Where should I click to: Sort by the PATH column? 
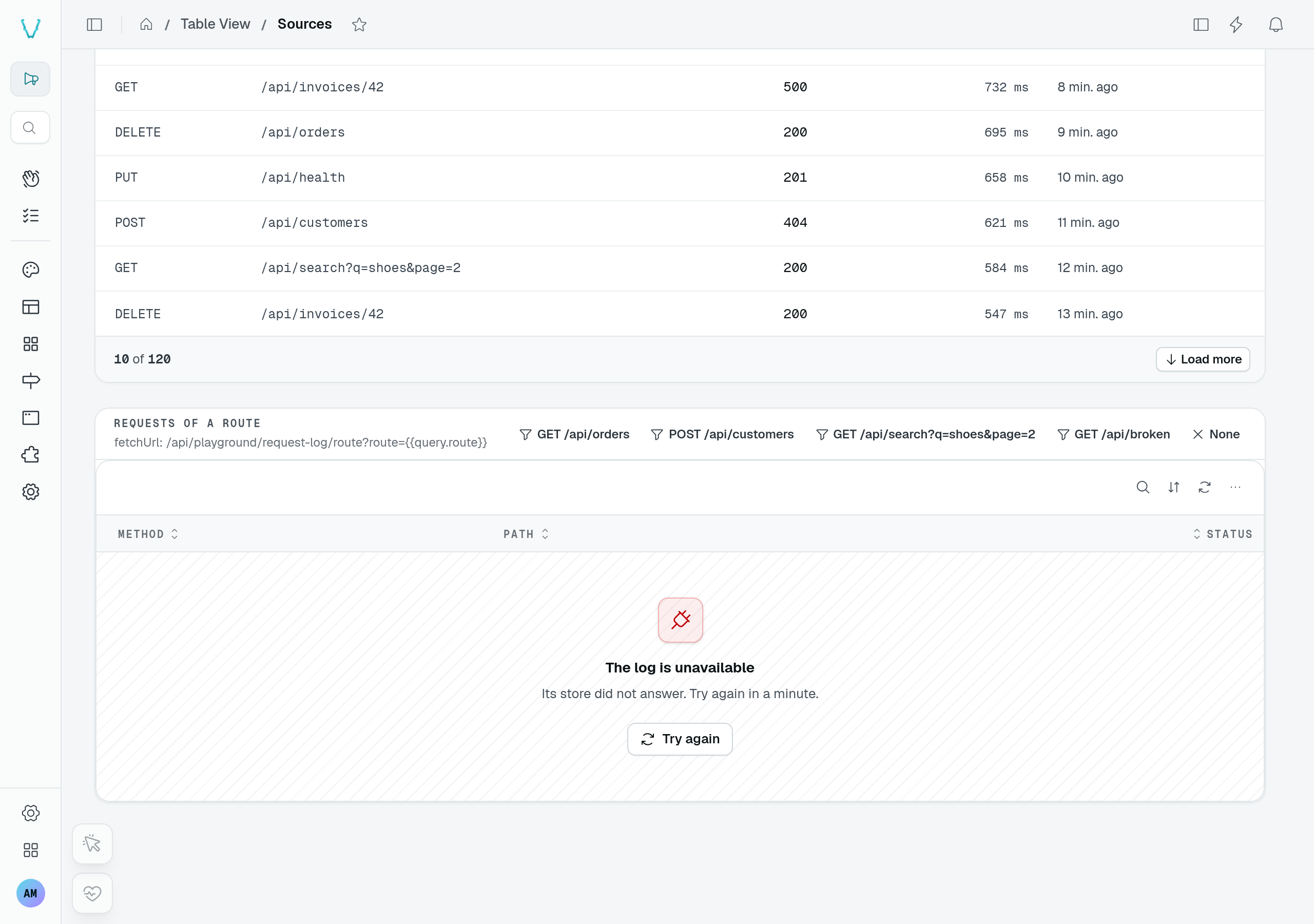point(526,534)
